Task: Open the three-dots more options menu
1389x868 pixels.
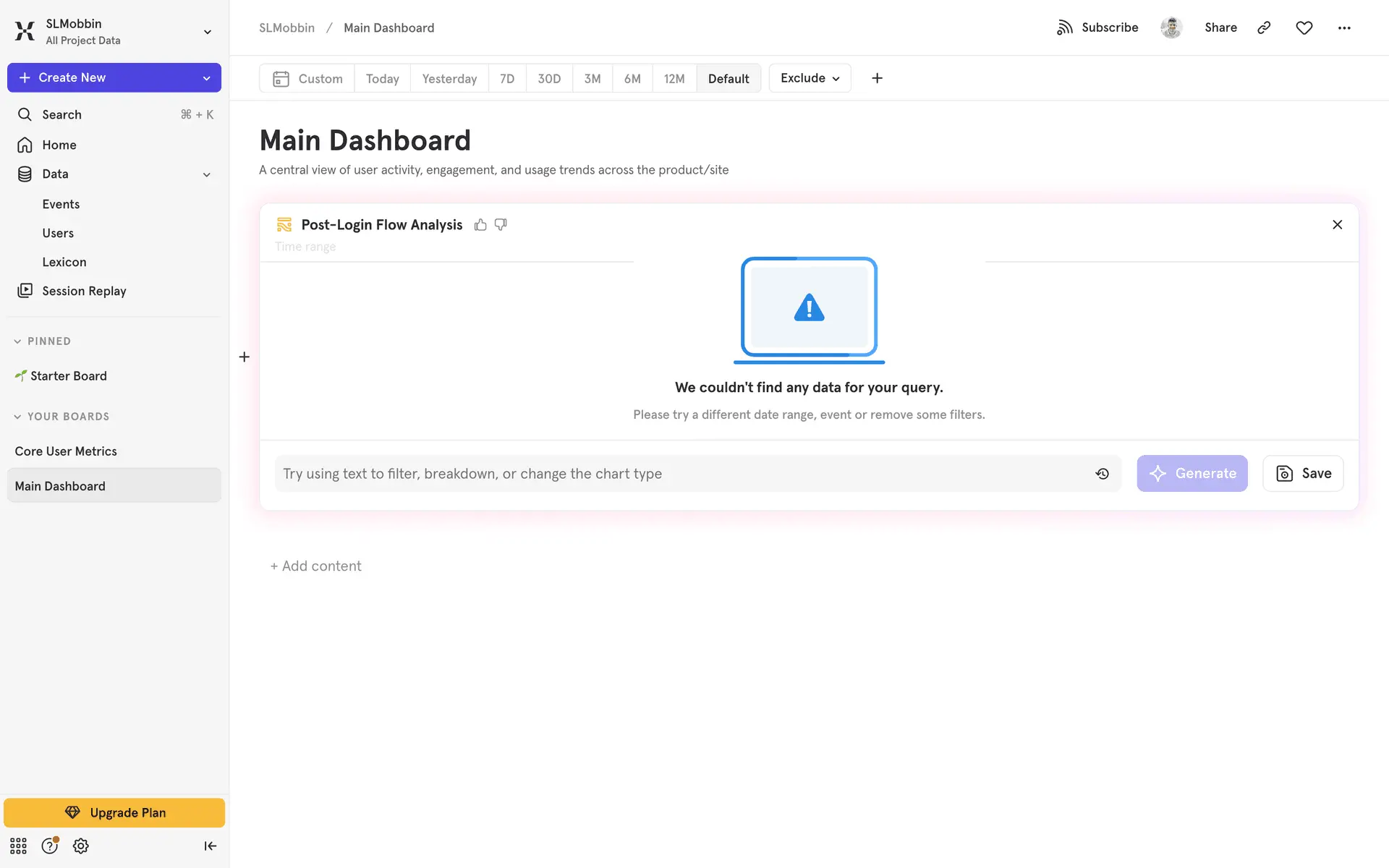Action: point(1343,27)
